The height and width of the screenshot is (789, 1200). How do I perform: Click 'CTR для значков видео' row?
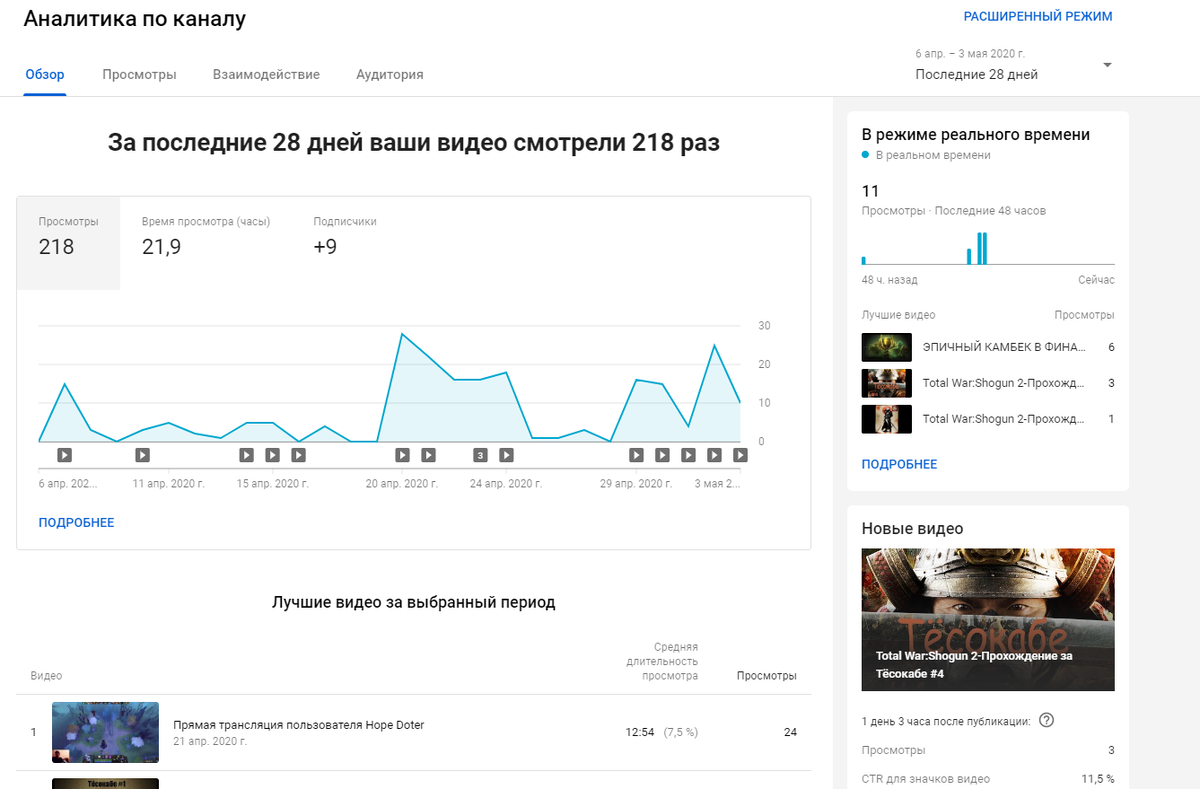click(988, 779)
